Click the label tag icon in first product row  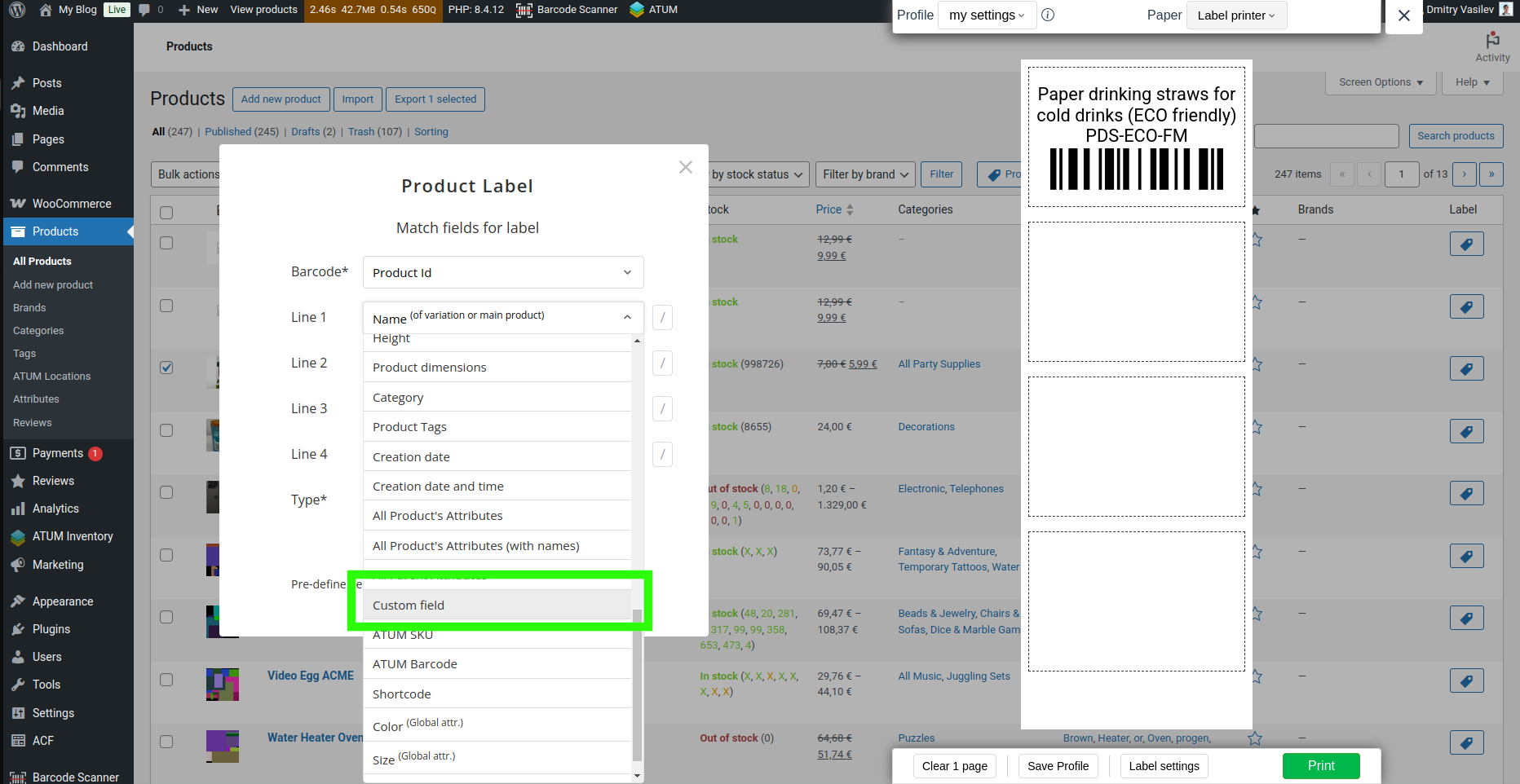point(1465,244)
